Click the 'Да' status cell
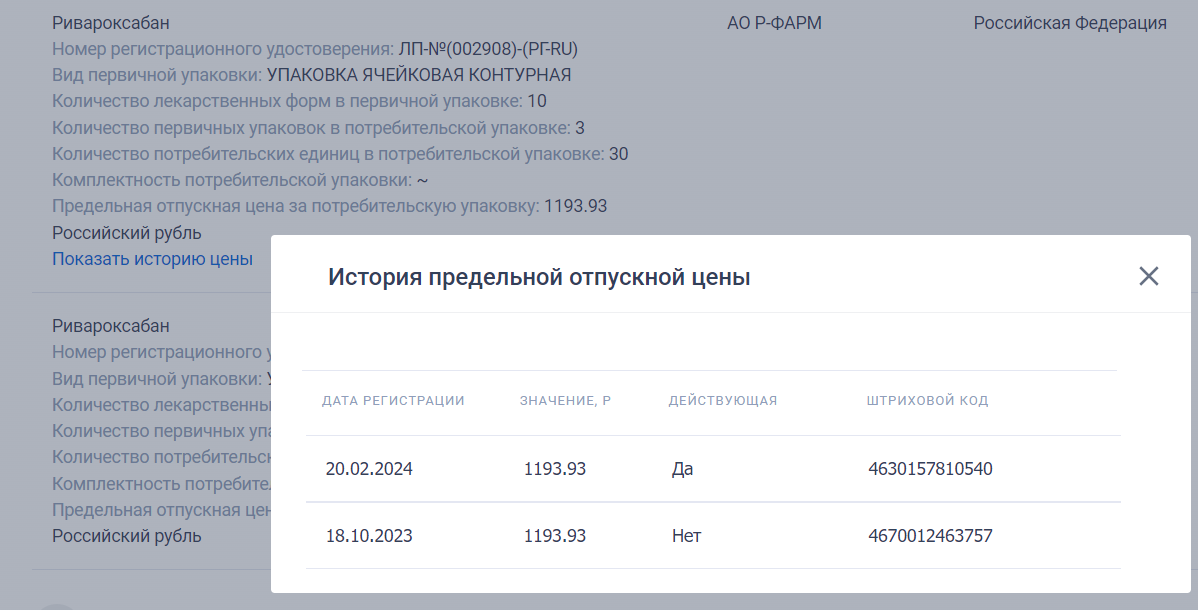The height and width of the screenshot is (610, 1198). pyautogui.click(x=682, y=469)
